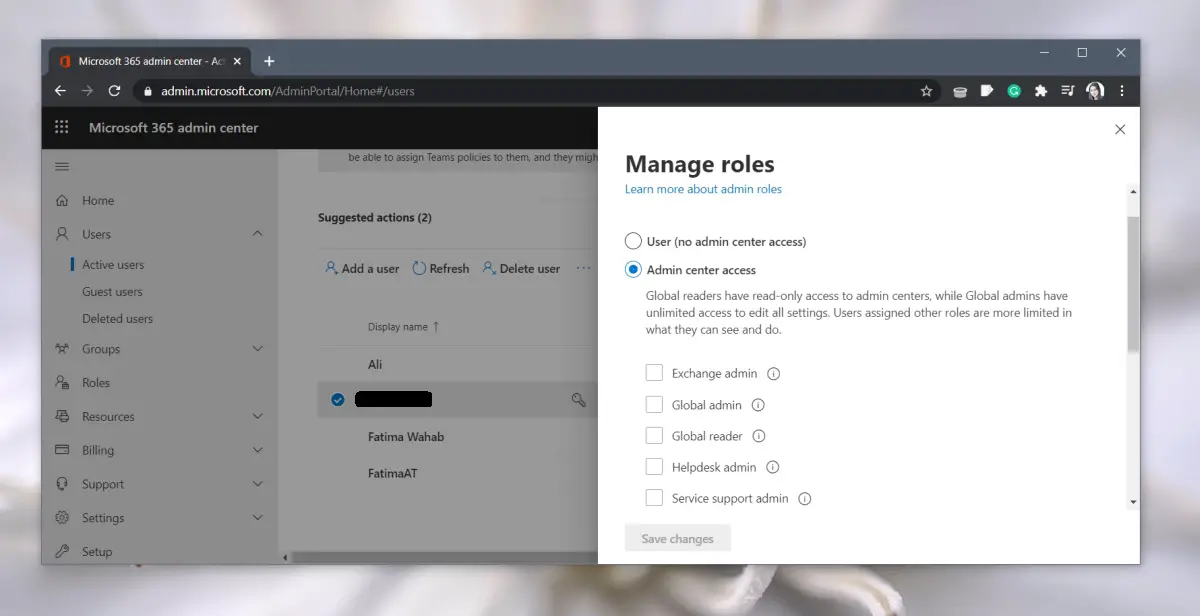Open Guest users page
This screenshot has width=1200, height=616.
tap(112, 292)
